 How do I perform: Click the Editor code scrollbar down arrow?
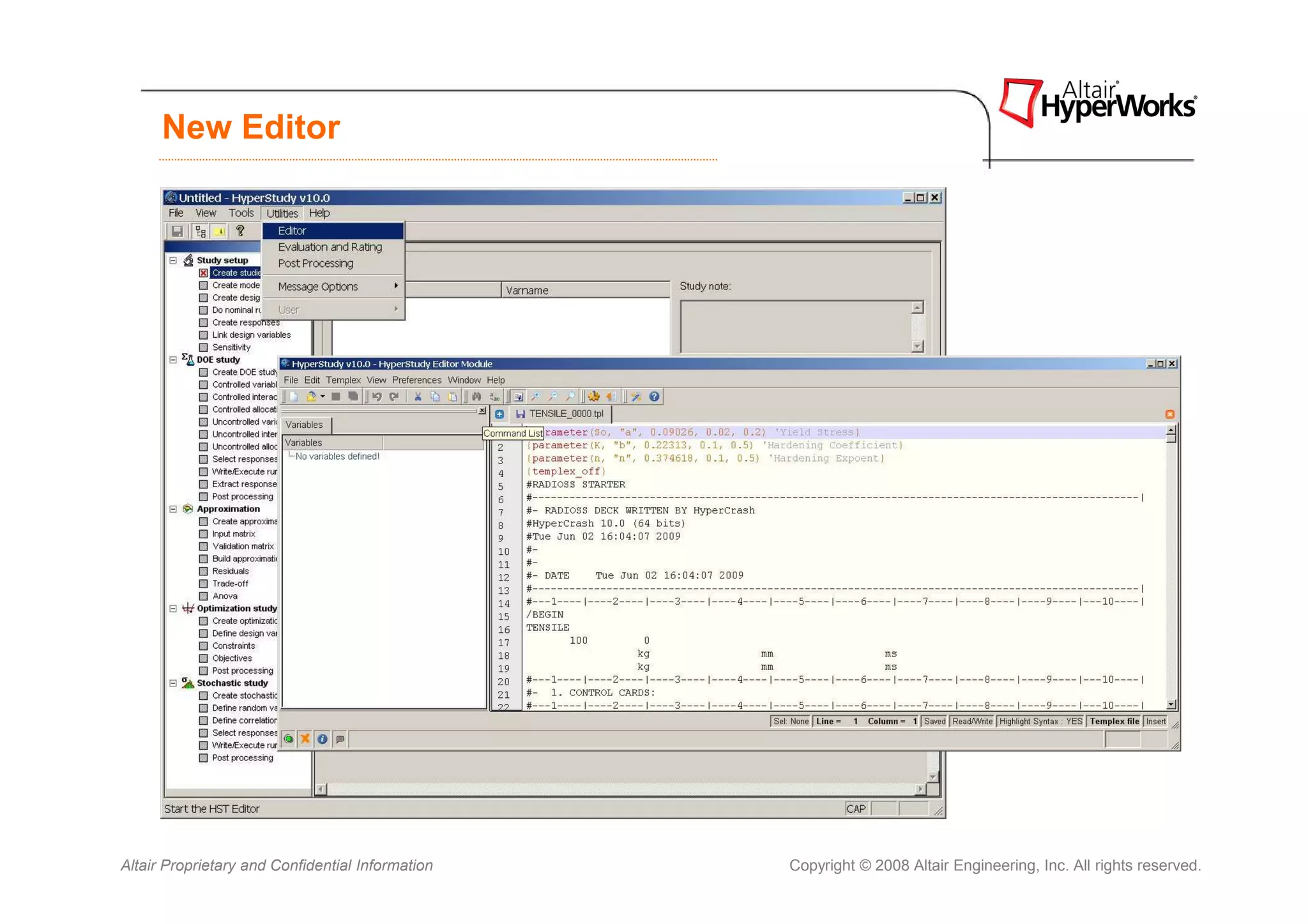pyautogui.click(x=1171, y=704)
